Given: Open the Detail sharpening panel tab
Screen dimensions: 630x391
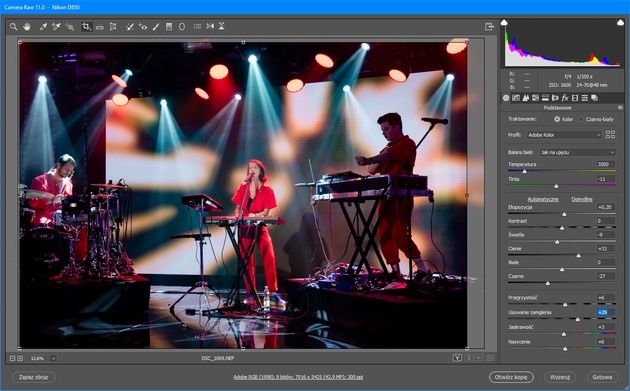Looking at the screenshot, I should click(x=526, y=98).
